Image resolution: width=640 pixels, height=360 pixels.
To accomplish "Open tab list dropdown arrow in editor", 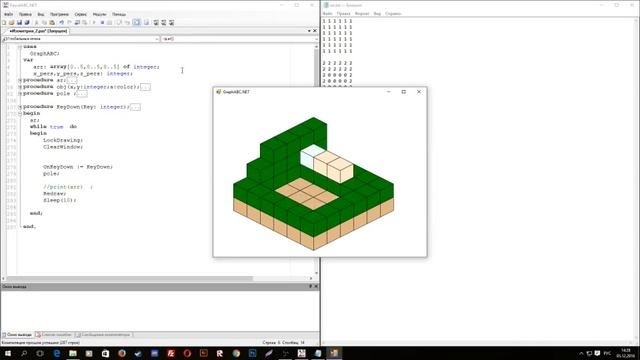I will (309, 31).
